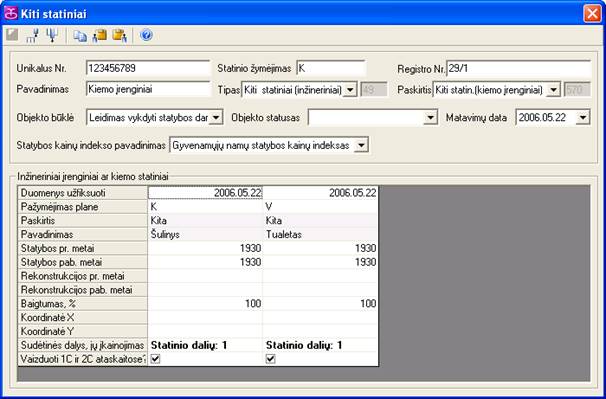This screenshot has width=606, height=399.
Task: Click the insert column fork icon
Action: click(x=32, y=36)
